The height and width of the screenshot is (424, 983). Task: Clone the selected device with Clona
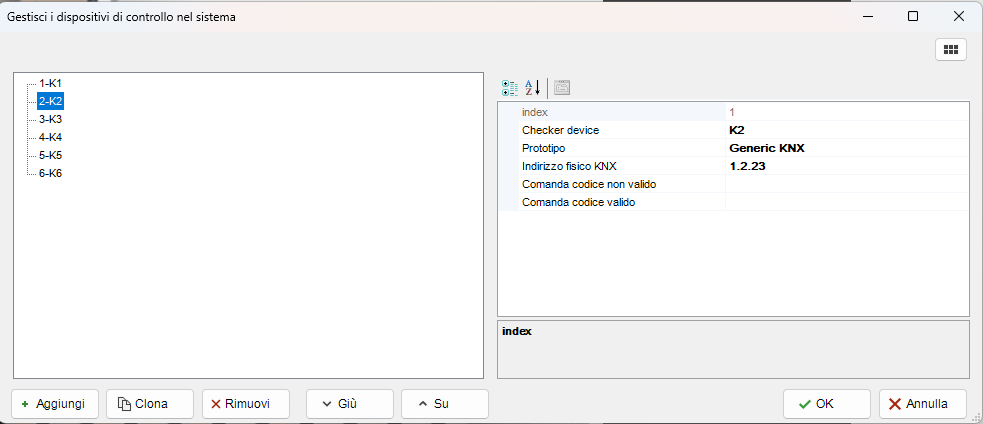point(149,404)
